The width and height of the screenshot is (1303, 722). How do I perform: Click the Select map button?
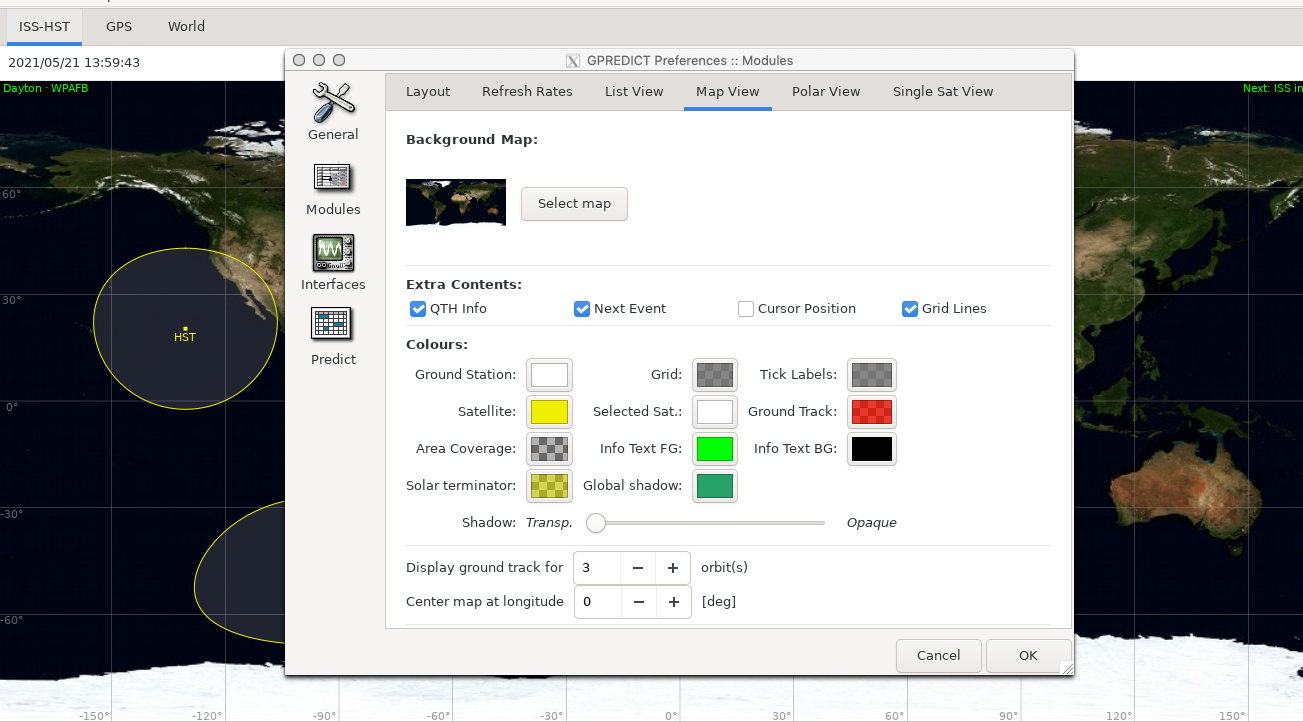tap(574, 203)
